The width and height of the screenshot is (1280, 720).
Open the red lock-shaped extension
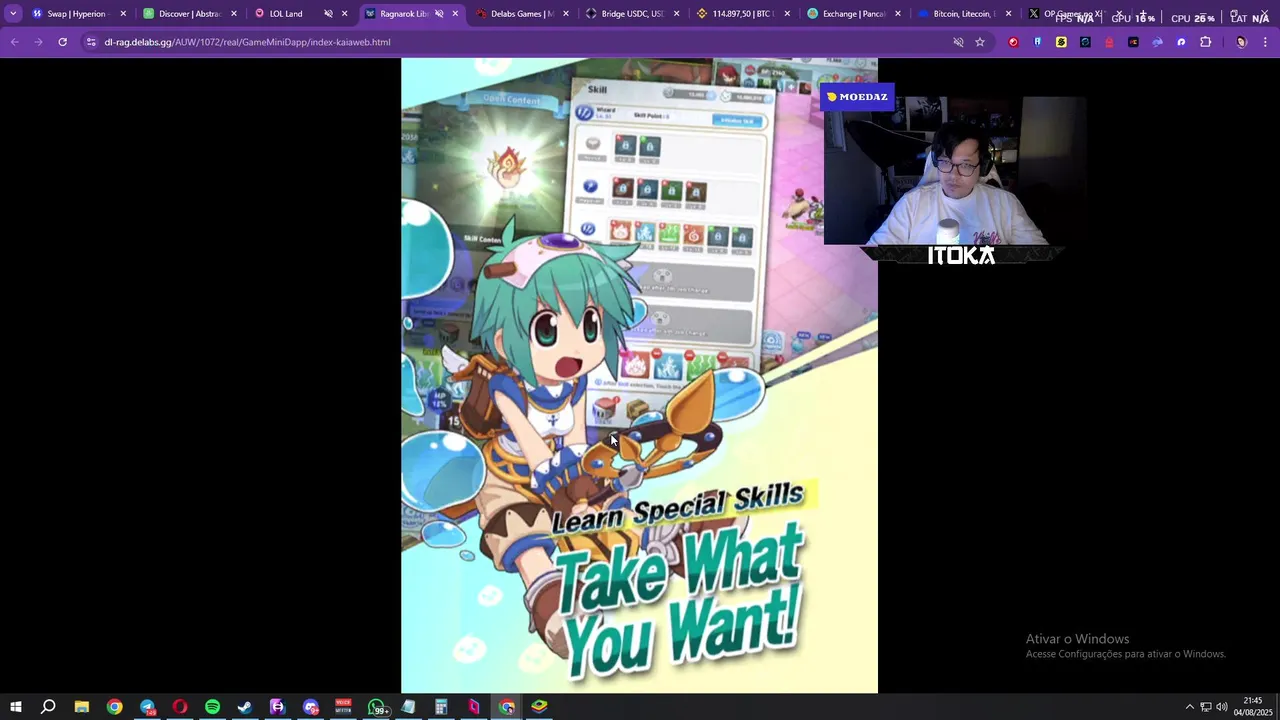(x=1109, y=42)
